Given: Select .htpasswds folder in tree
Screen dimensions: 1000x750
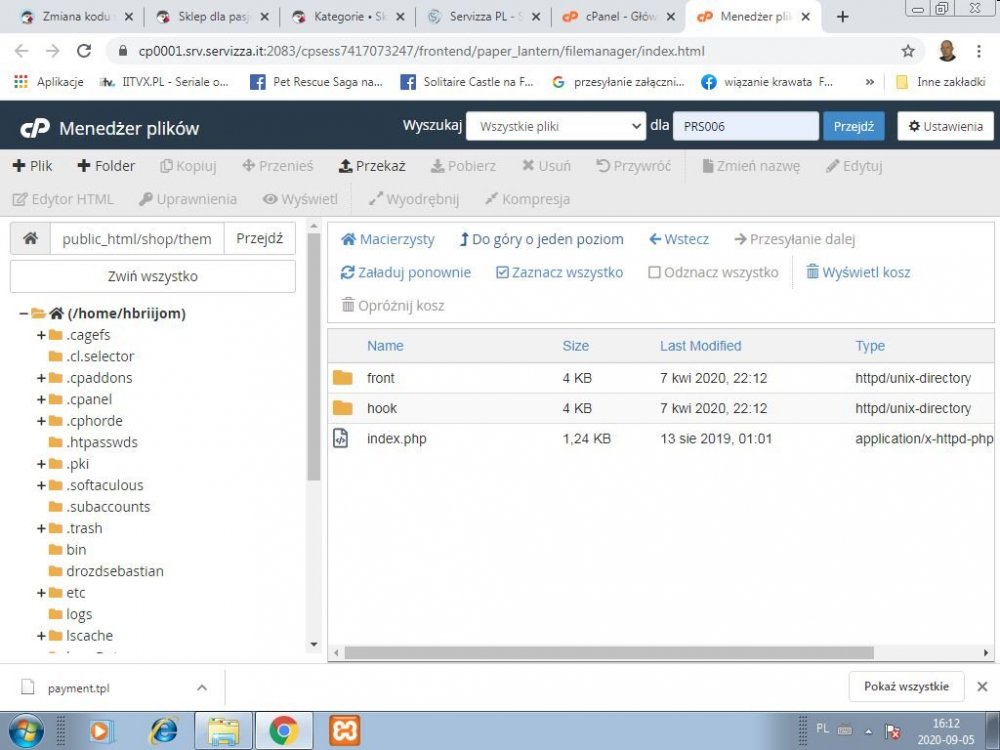Looking at the screenshot, I should [x=101, y=442].
